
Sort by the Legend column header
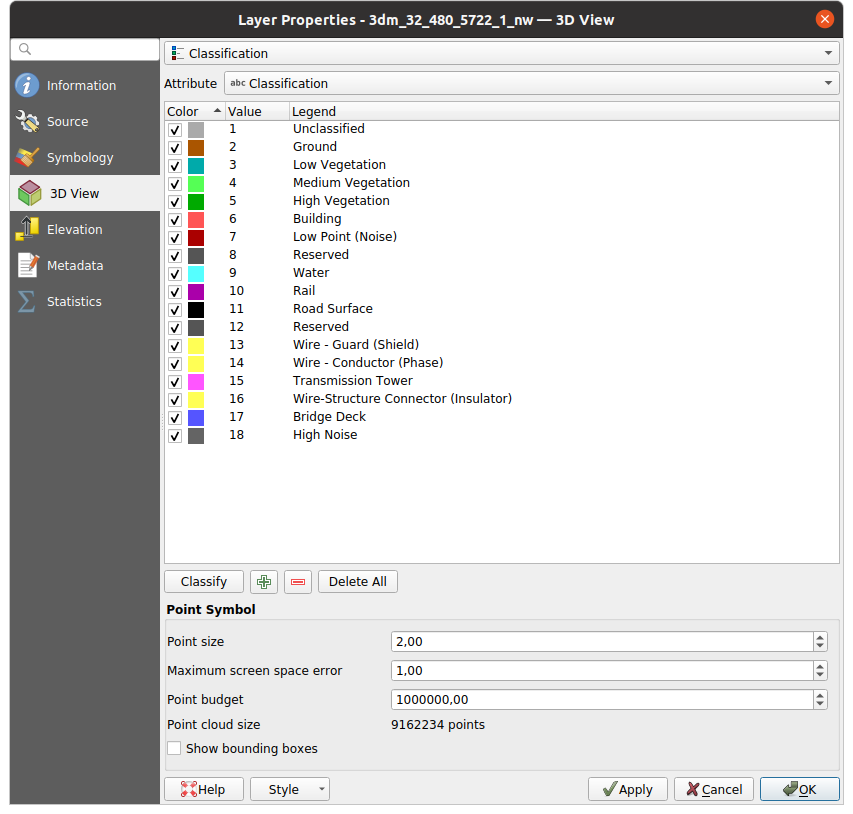(564, 112)
